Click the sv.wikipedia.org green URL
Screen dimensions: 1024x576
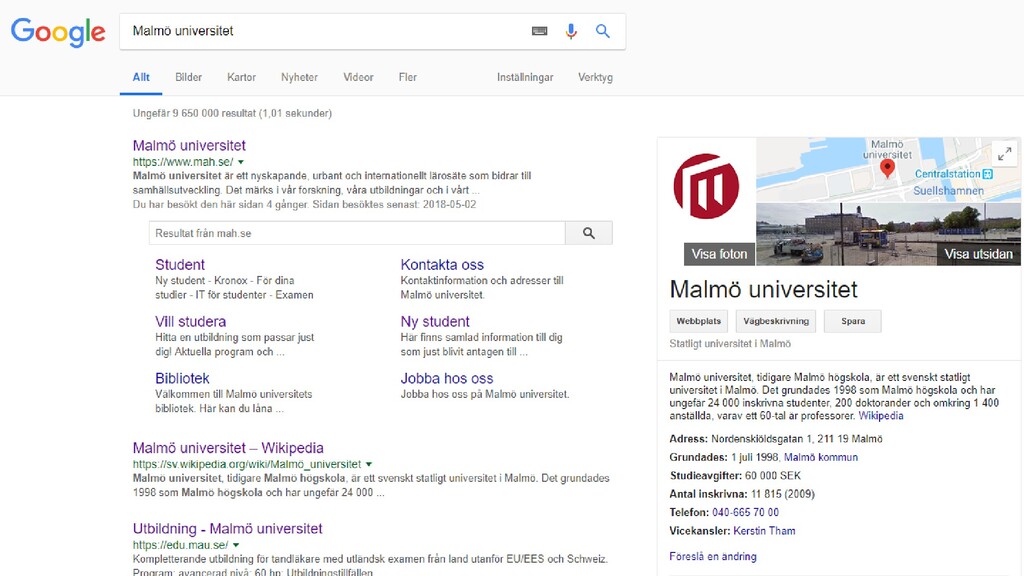click(247, 464)
